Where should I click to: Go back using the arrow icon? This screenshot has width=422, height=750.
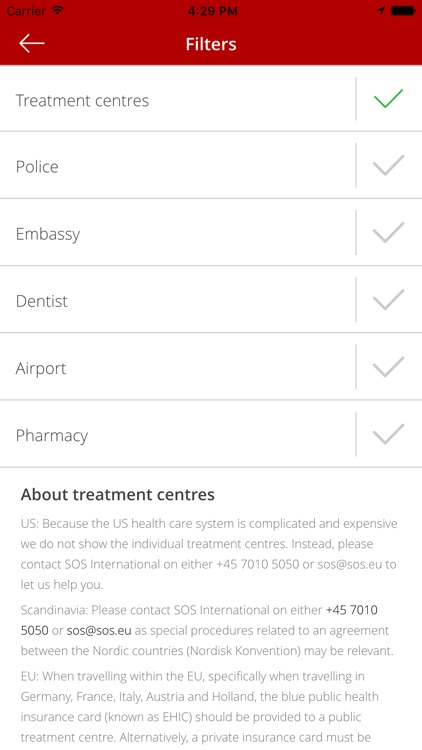pos(32,44)
